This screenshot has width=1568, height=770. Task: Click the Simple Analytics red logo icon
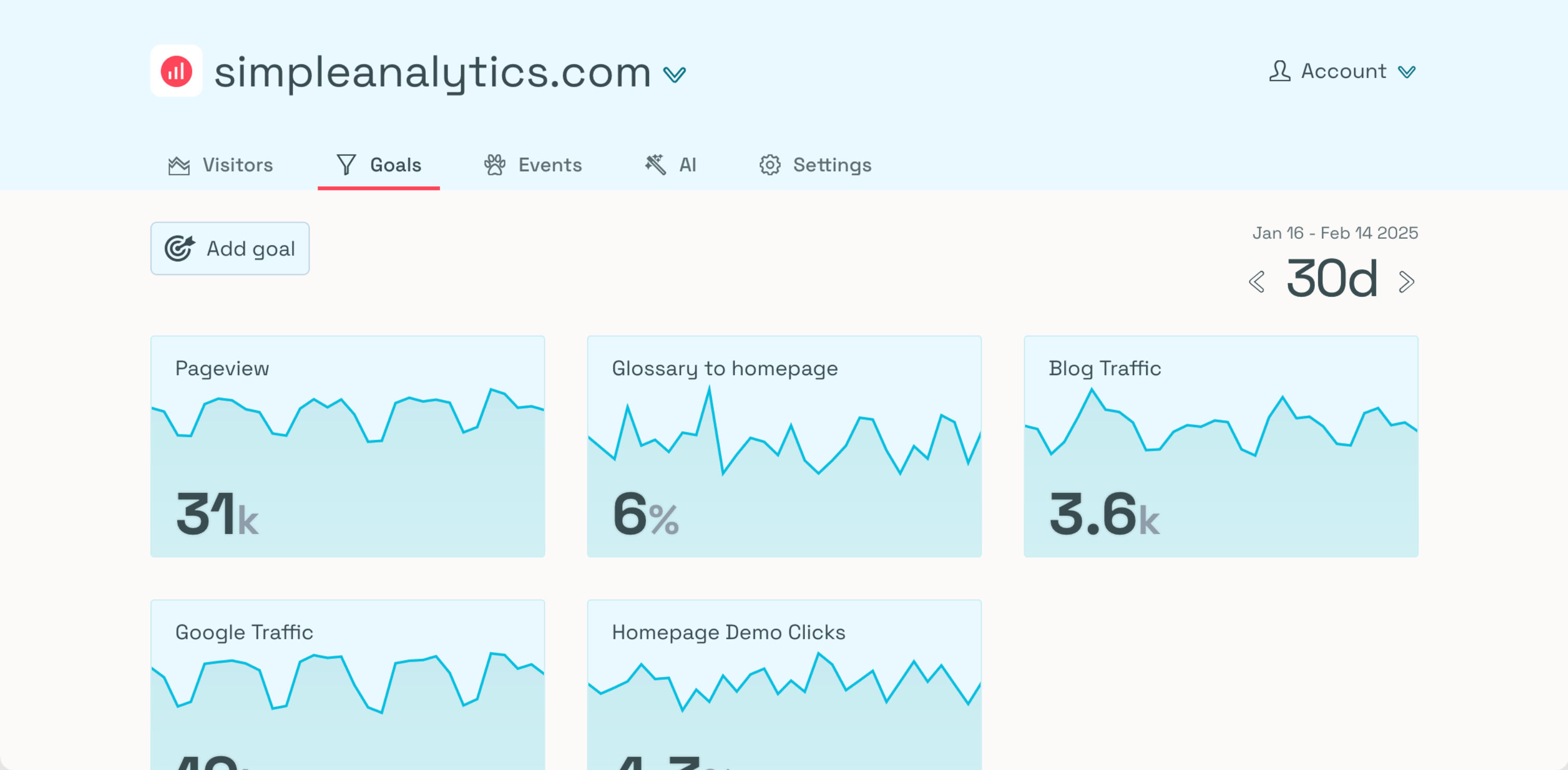click(176, 71)
